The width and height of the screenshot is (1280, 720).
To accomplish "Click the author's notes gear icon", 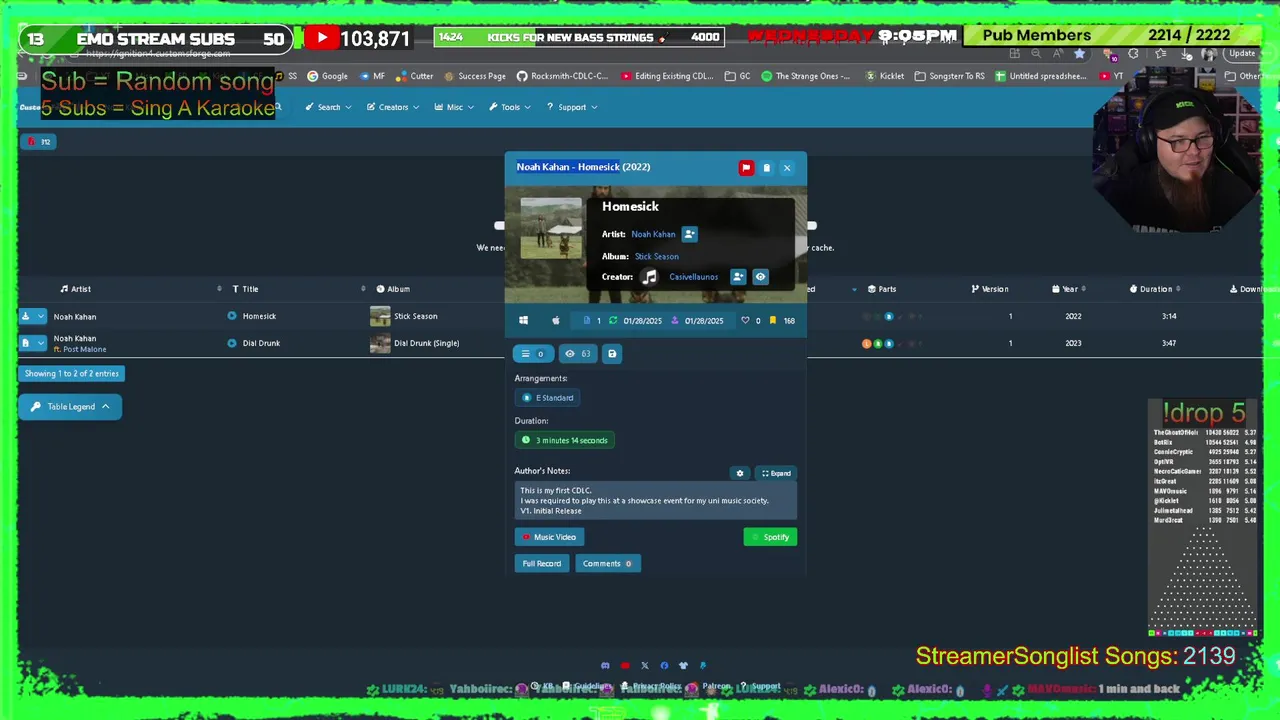I will [x=740, y=474].
